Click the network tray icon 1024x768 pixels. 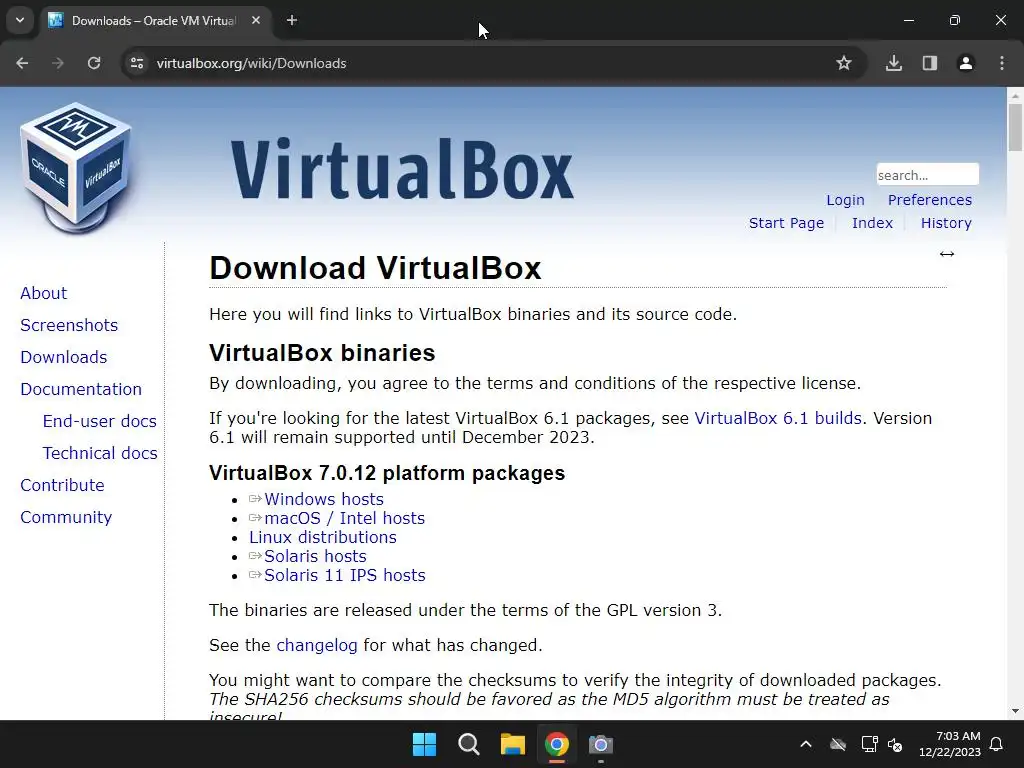tap(869, 744)
